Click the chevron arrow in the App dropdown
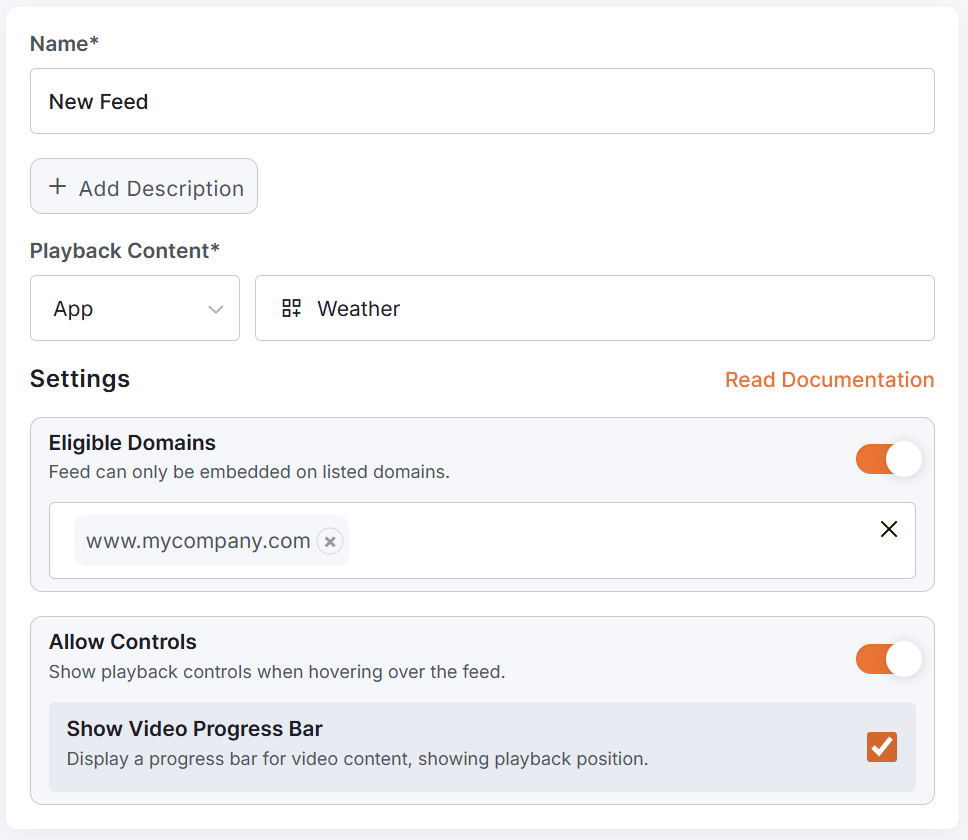The width and height of the screenshot is (968, 840). coord(215,309)
